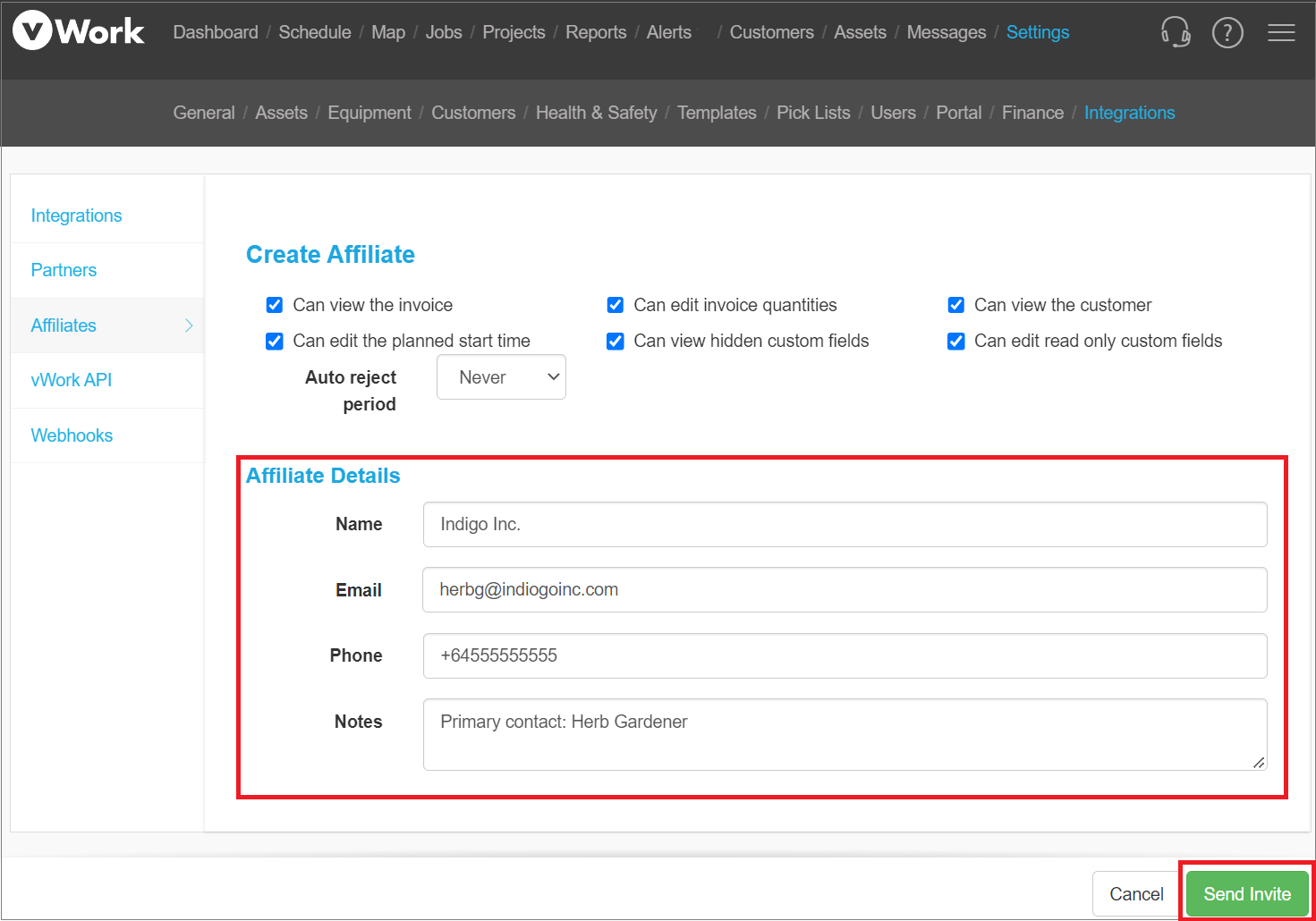Viewport: 1316px width, 921px height.
Task: Open the hamburger menu icon
Action: click(1281, 33)
